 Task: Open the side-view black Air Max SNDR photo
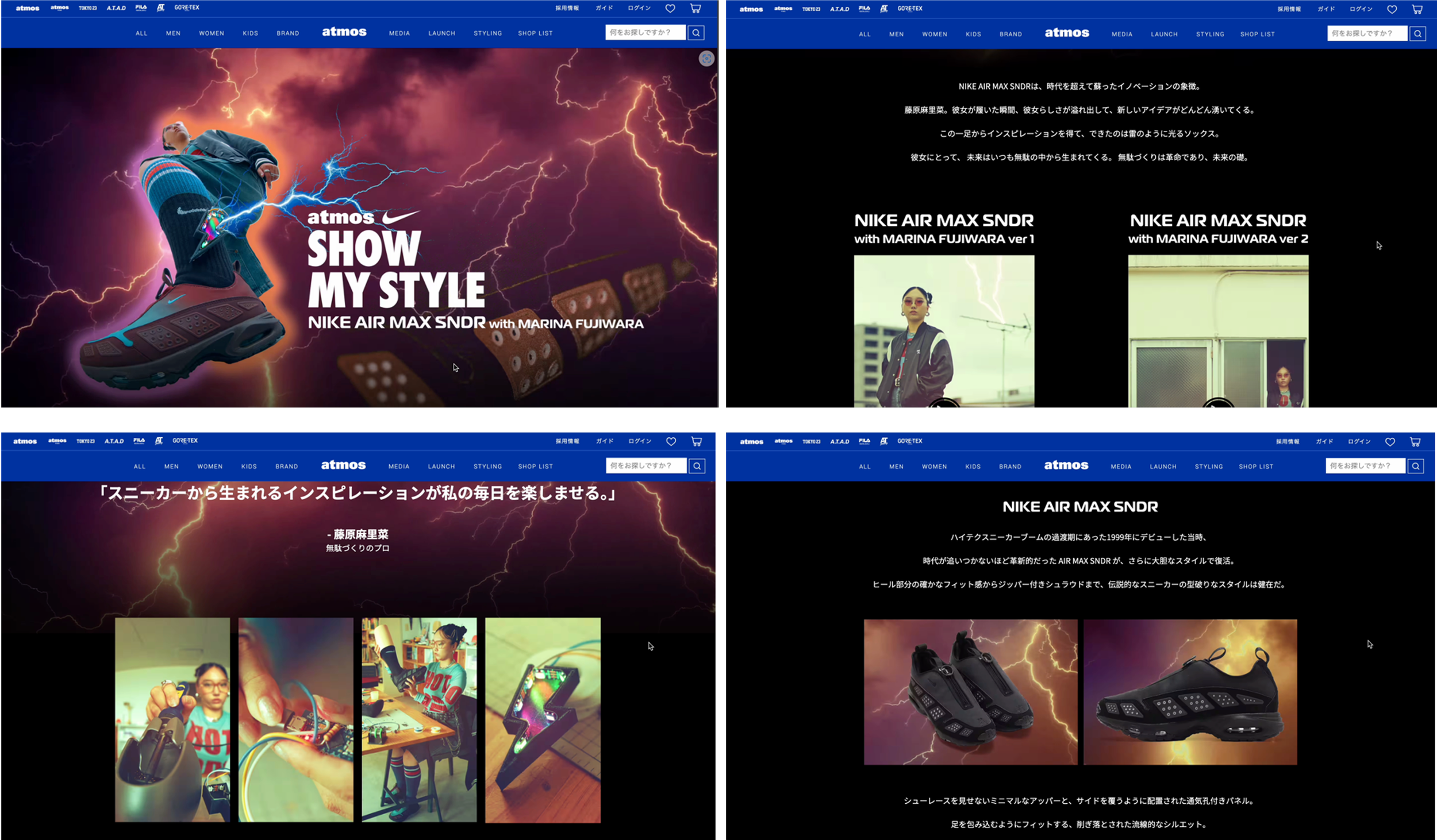(1190, 692)
